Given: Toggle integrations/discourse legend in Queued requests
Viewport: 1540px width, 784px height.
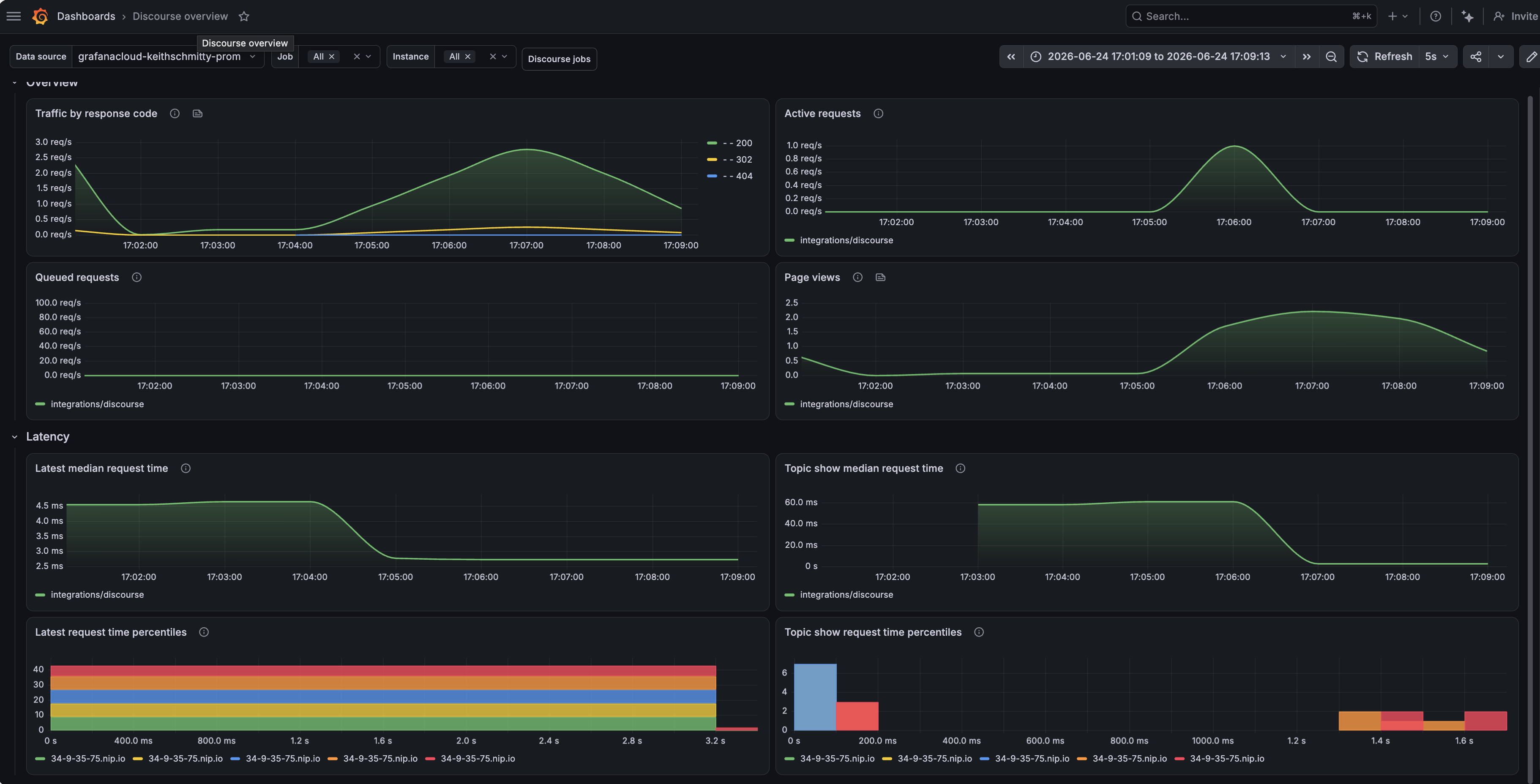Looking at the screenshot, I should click(98, 404).
